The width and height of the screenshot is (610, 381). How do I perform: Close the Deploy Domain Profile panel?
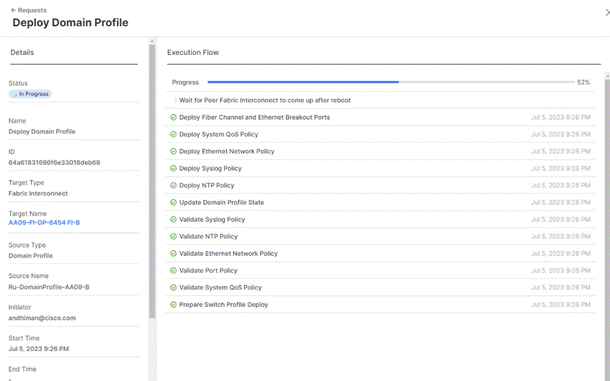607,12
